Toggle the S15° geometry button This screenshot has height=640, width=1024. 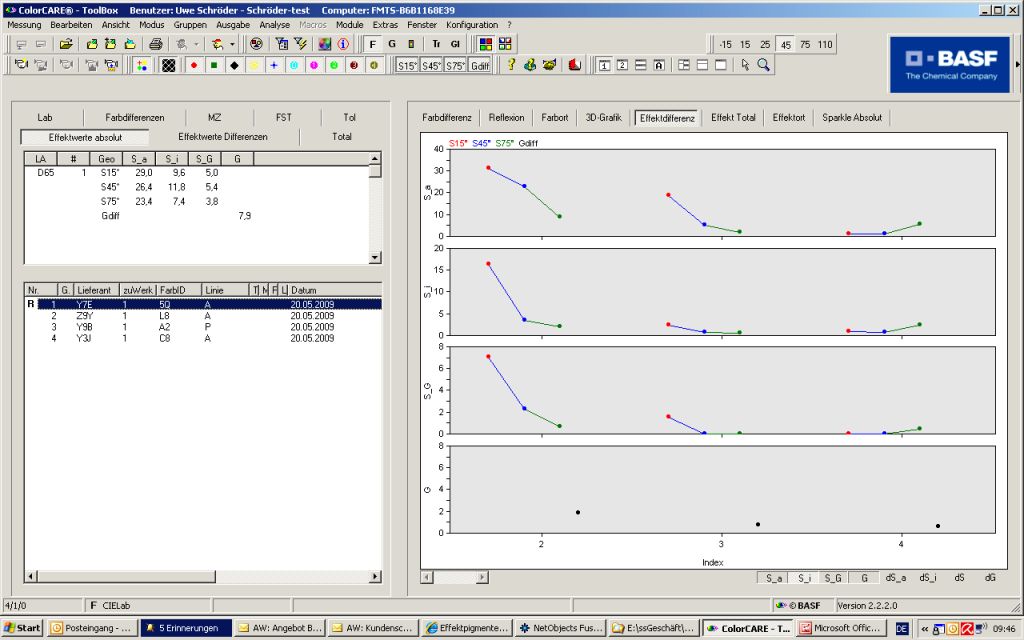click(407, 65)
